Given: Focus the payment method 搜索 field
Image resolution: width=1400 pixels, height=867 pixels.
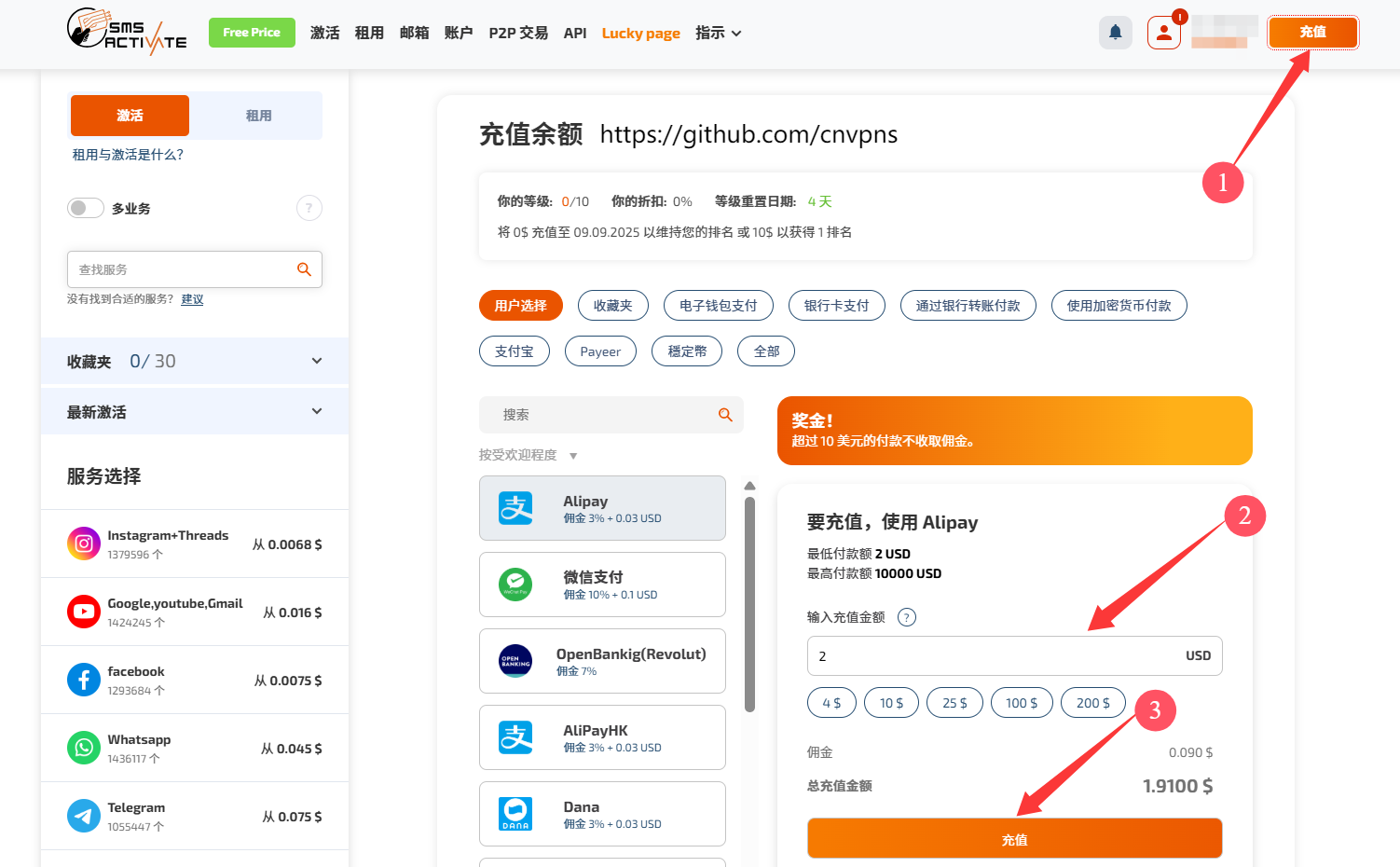Looking at the screenshot, I should click(x=611, y=415).
